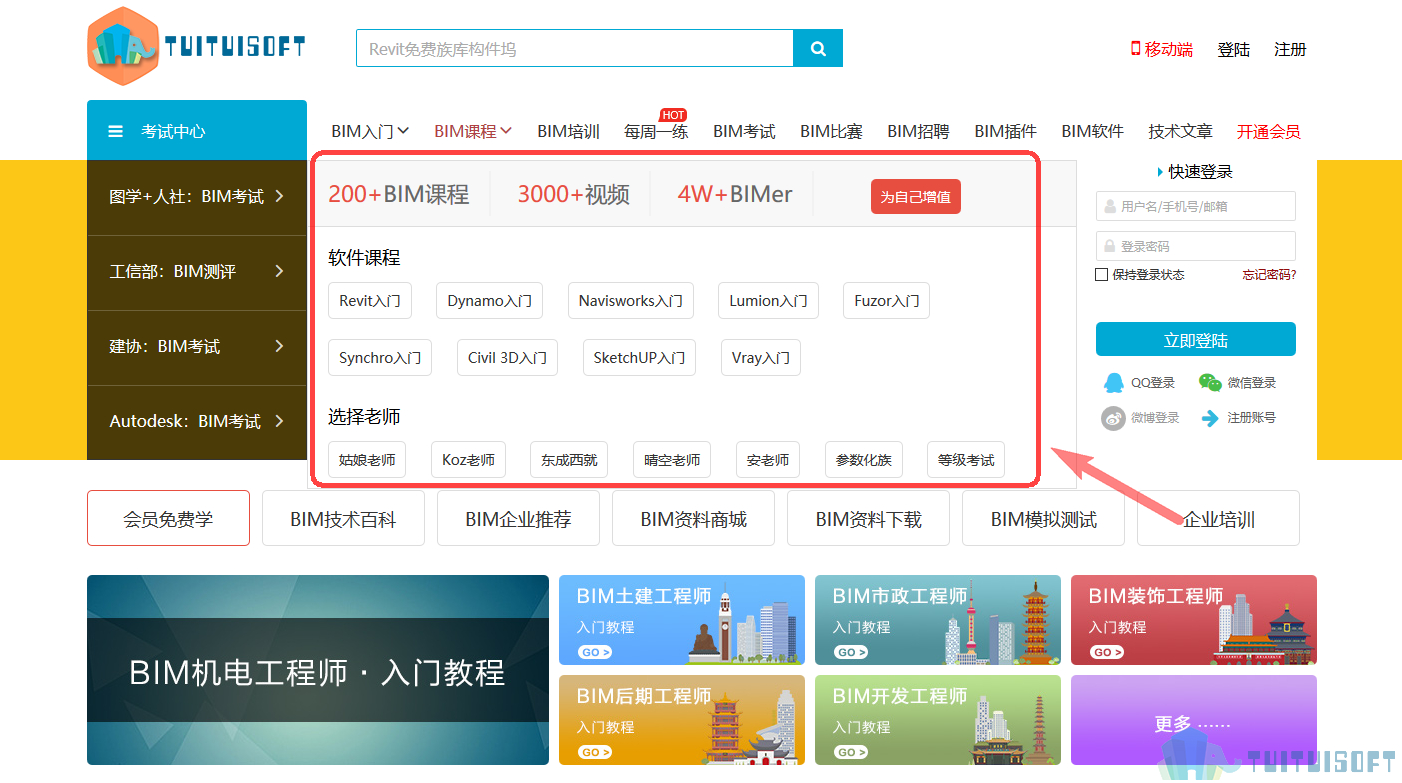Click the username input field
Screen dimensions: 1402x783
tap(1196, 206)
